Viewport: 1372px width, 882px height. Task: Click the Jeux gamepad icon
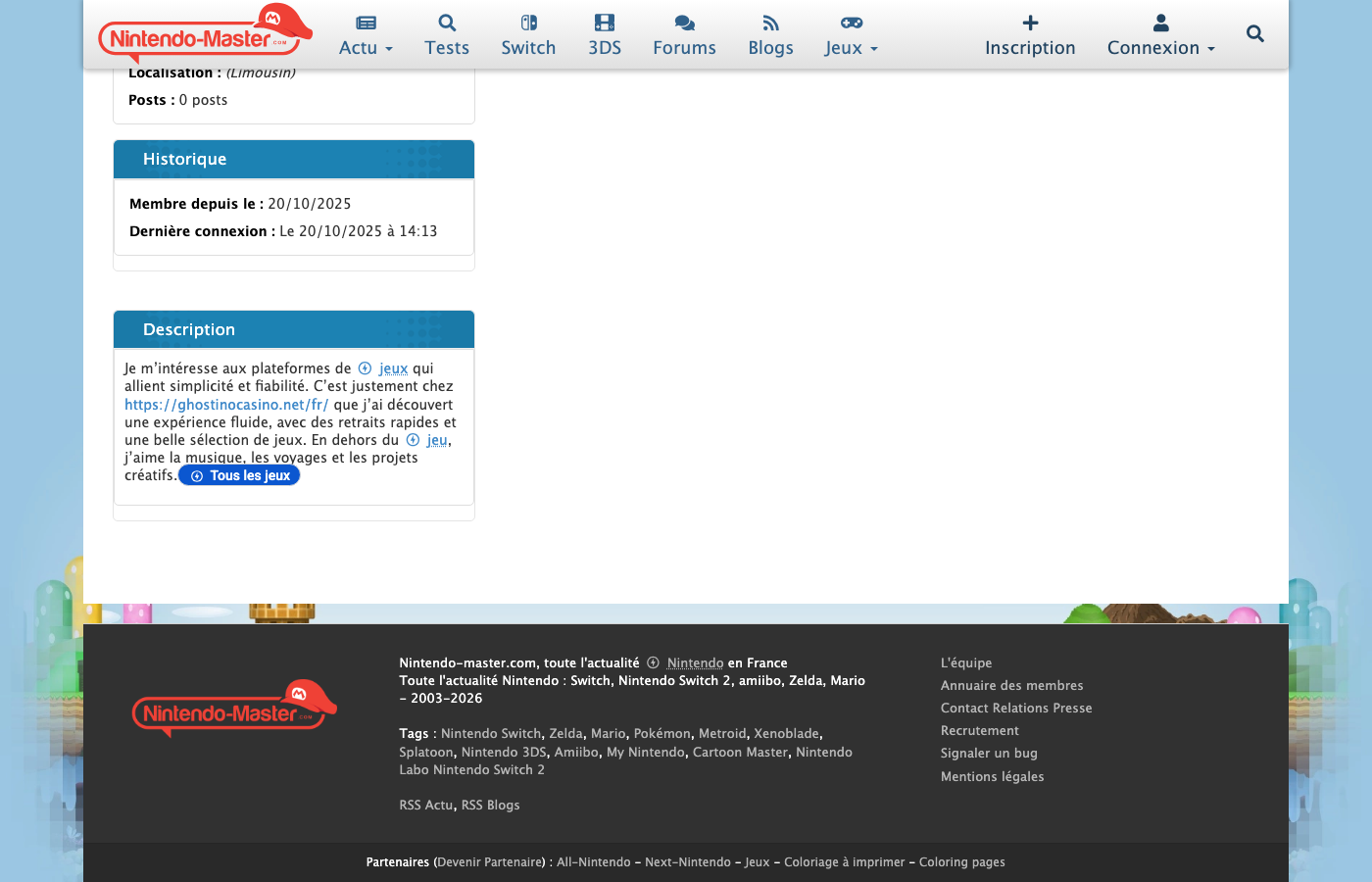(852, 23)
